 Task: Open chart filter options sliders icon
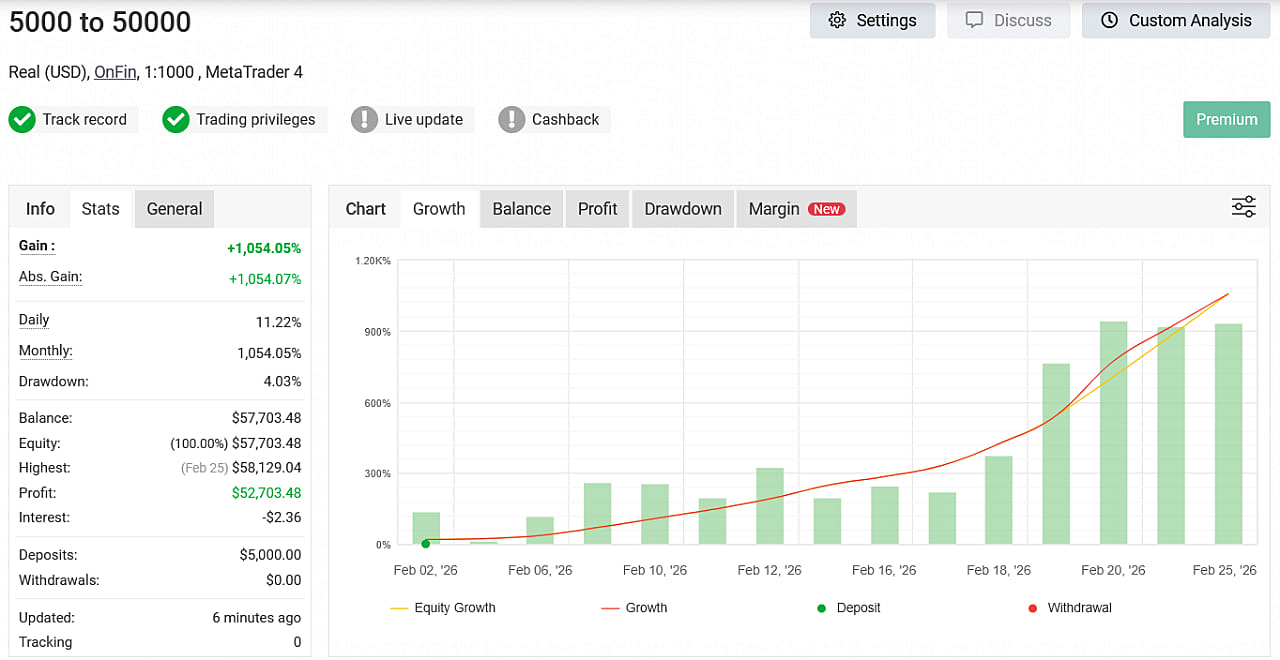pyautogui.click(x=1243, y=207)
